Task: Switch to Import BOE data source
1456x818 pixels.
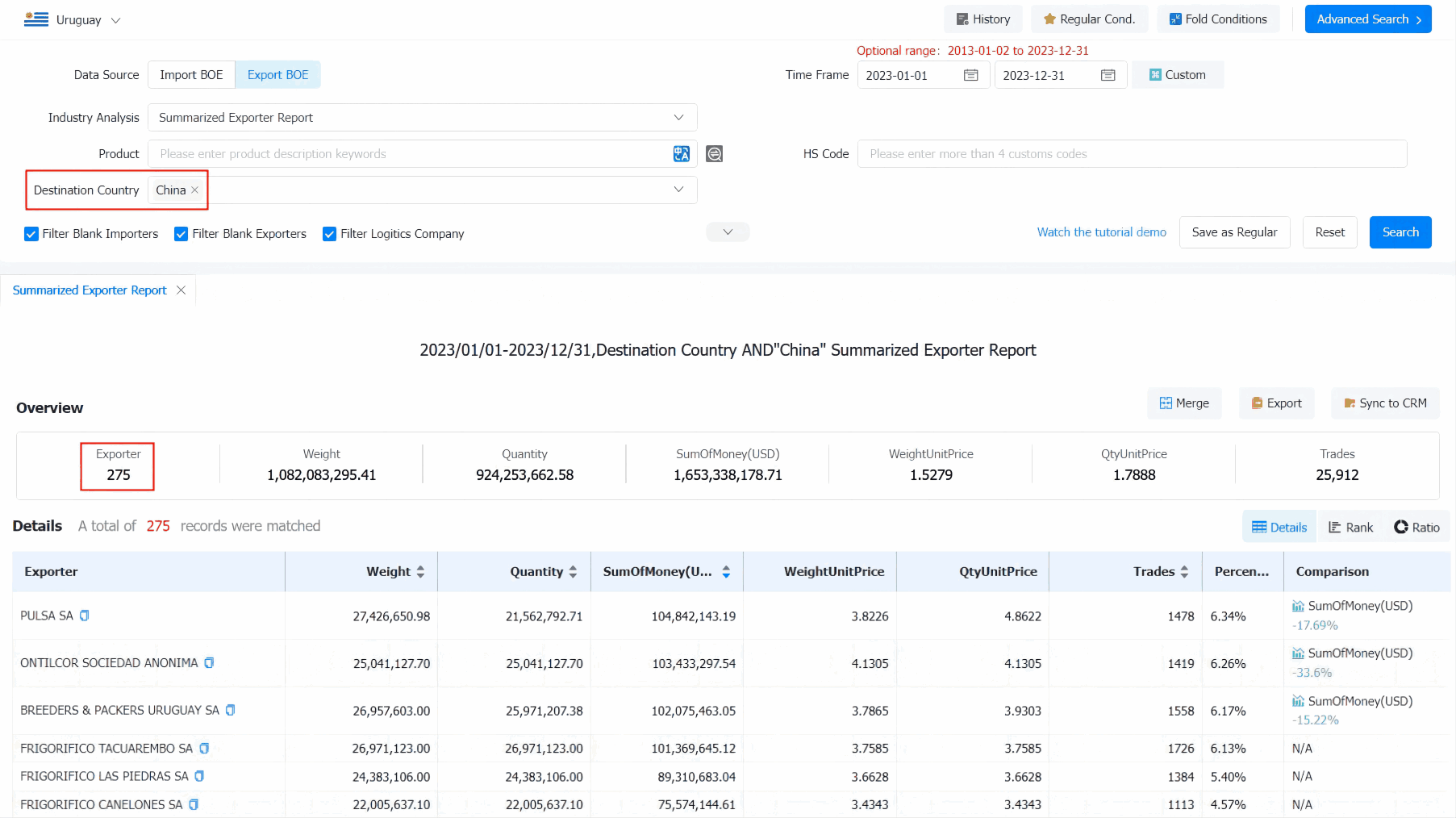Action: (191, 75)
